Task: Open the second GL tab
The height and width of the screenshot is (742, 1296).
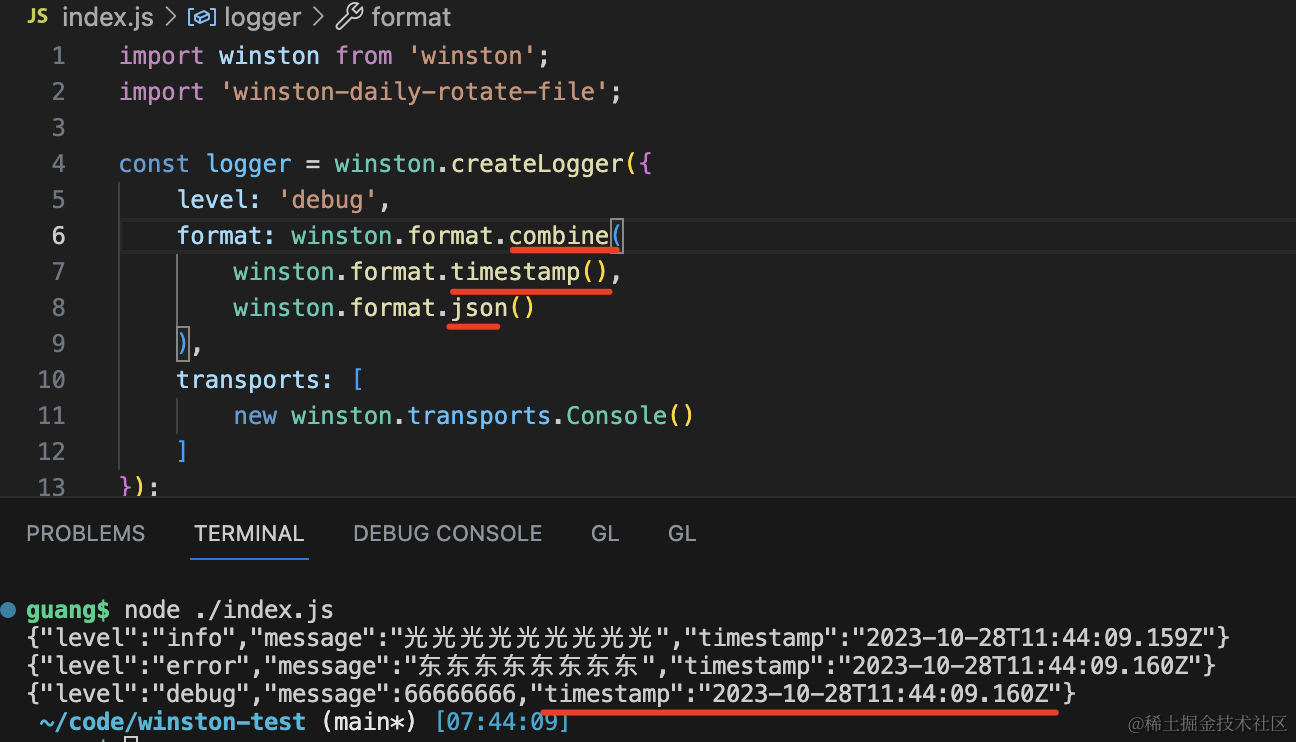Action: coord(682,534)
